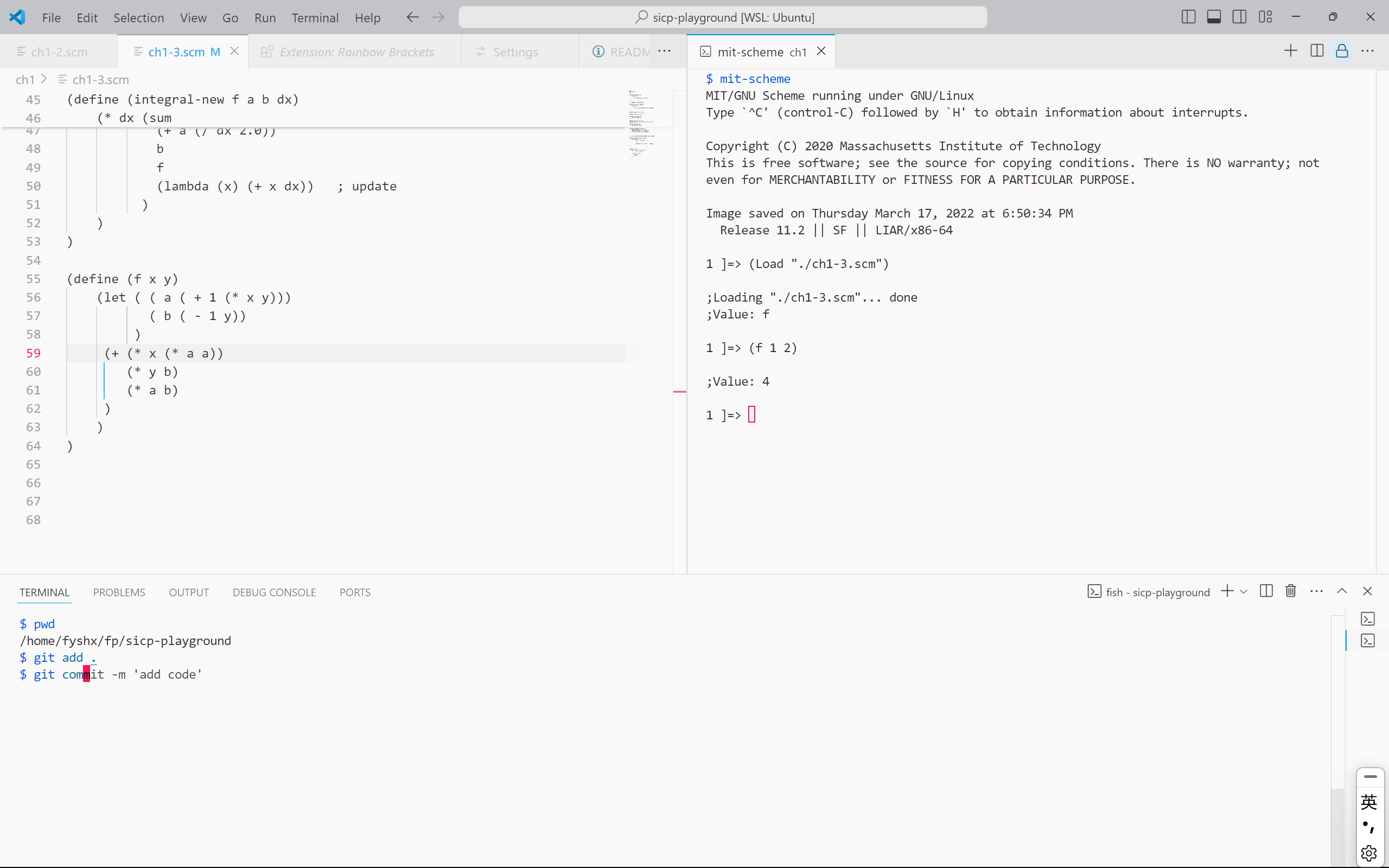This screenshot has width=1389, height=868.
Task: Maximize the panel with the chevron
Action: [x=1341, y=591]
